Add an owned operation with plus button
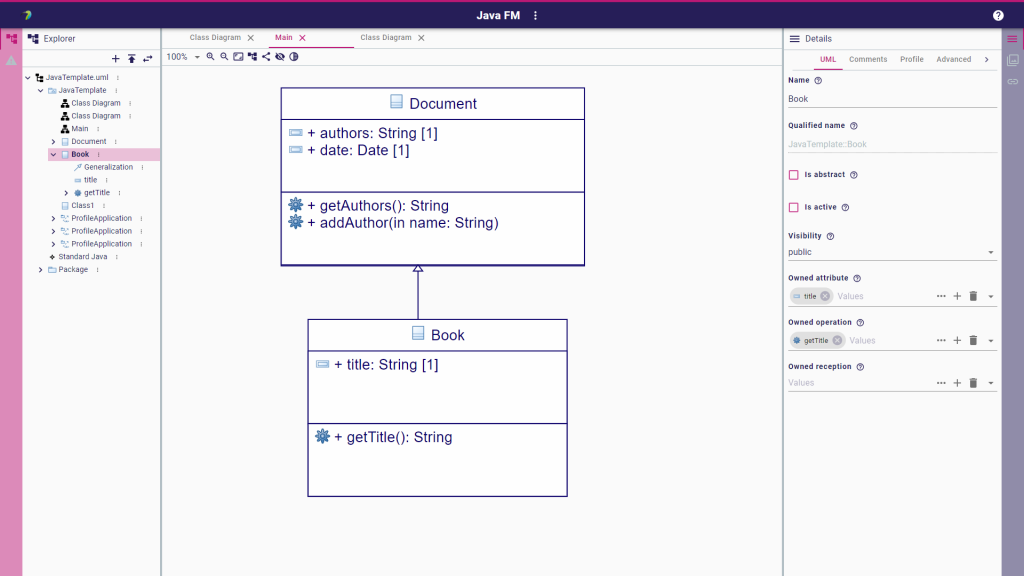The width and height of the screenshot is (1024, 576). [957, 340]
